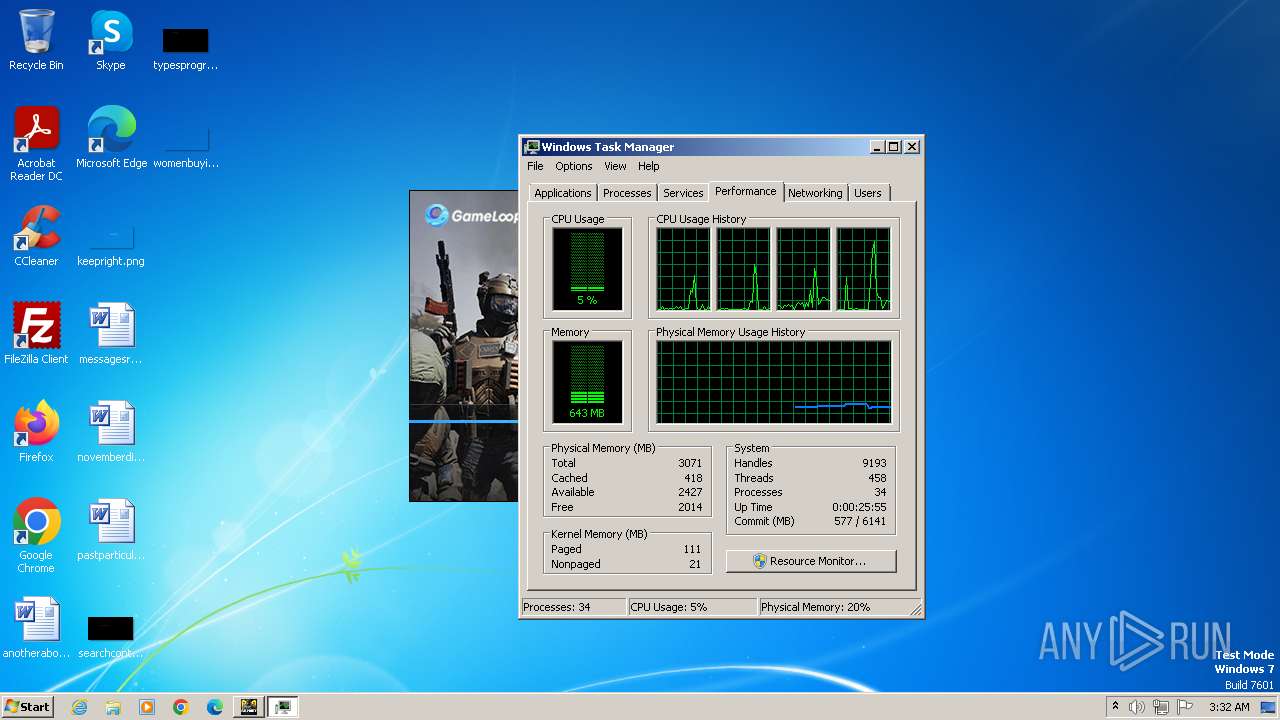Click the GameLoop logo in the background window
Viewport: 1280px width, 720px height.
coord(471,215)
